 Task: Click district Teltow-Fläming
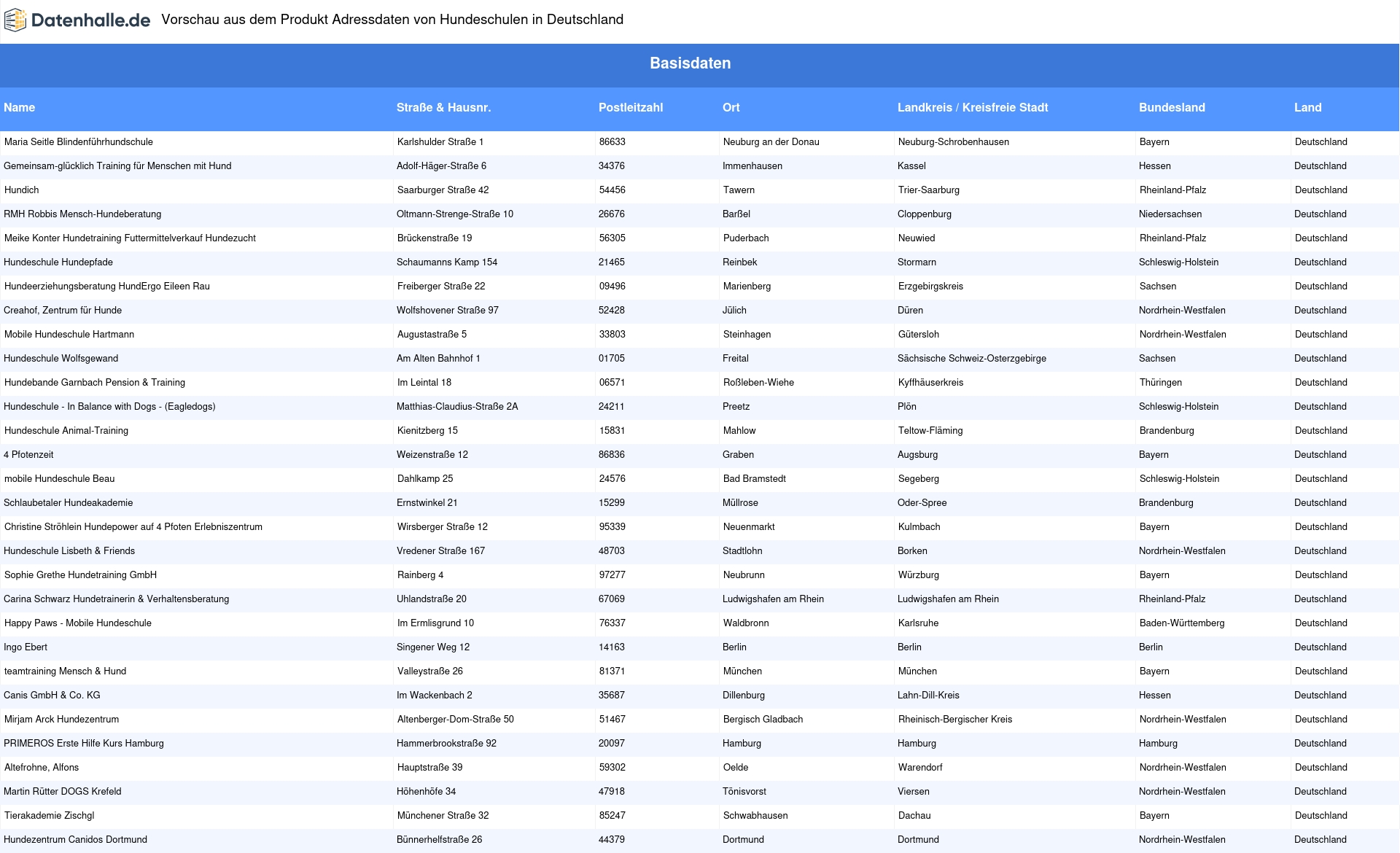click(930, 431)
